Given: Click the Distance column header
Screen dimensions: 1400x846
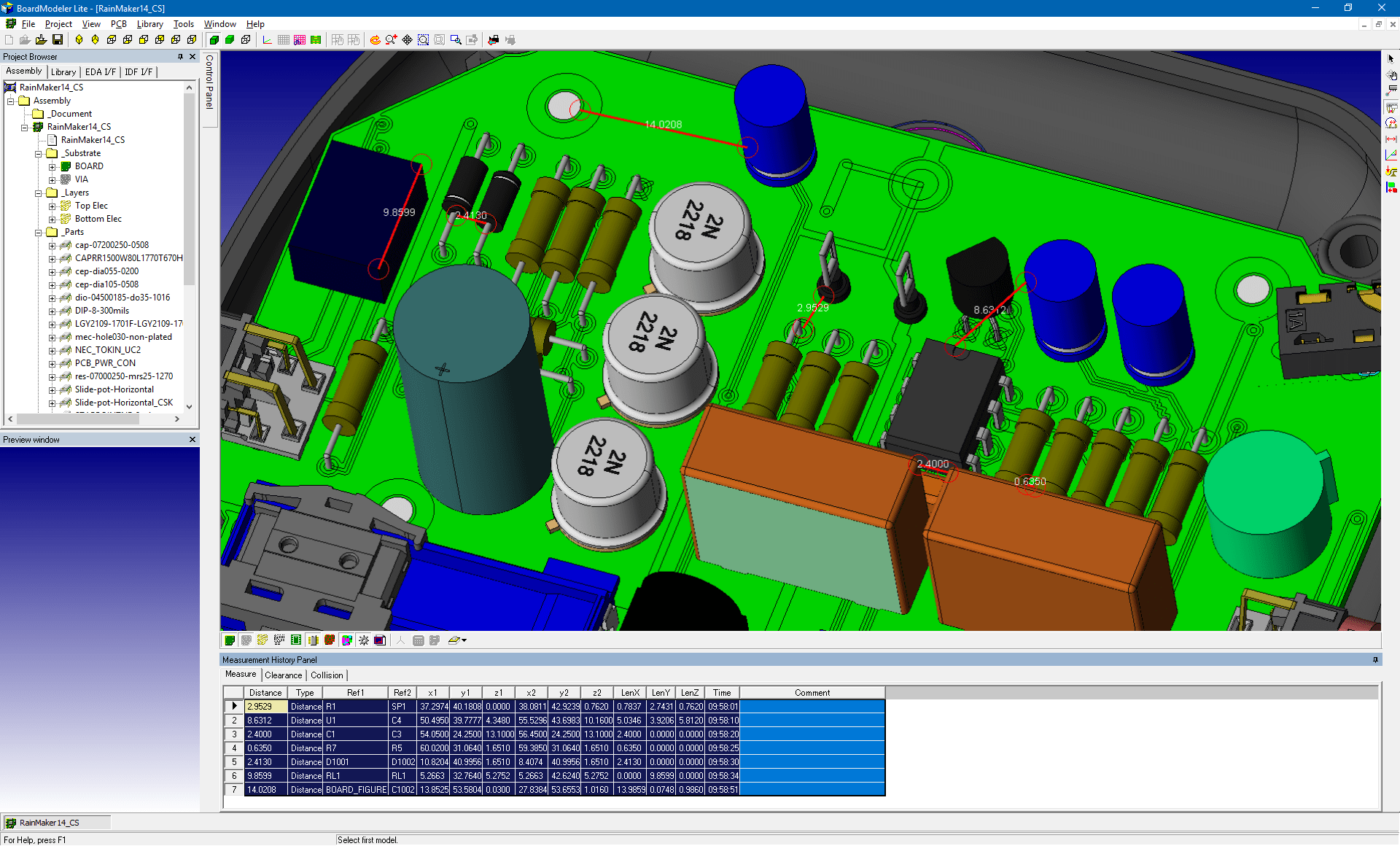Looking at the screenshot, I should (x=265, y=693).
